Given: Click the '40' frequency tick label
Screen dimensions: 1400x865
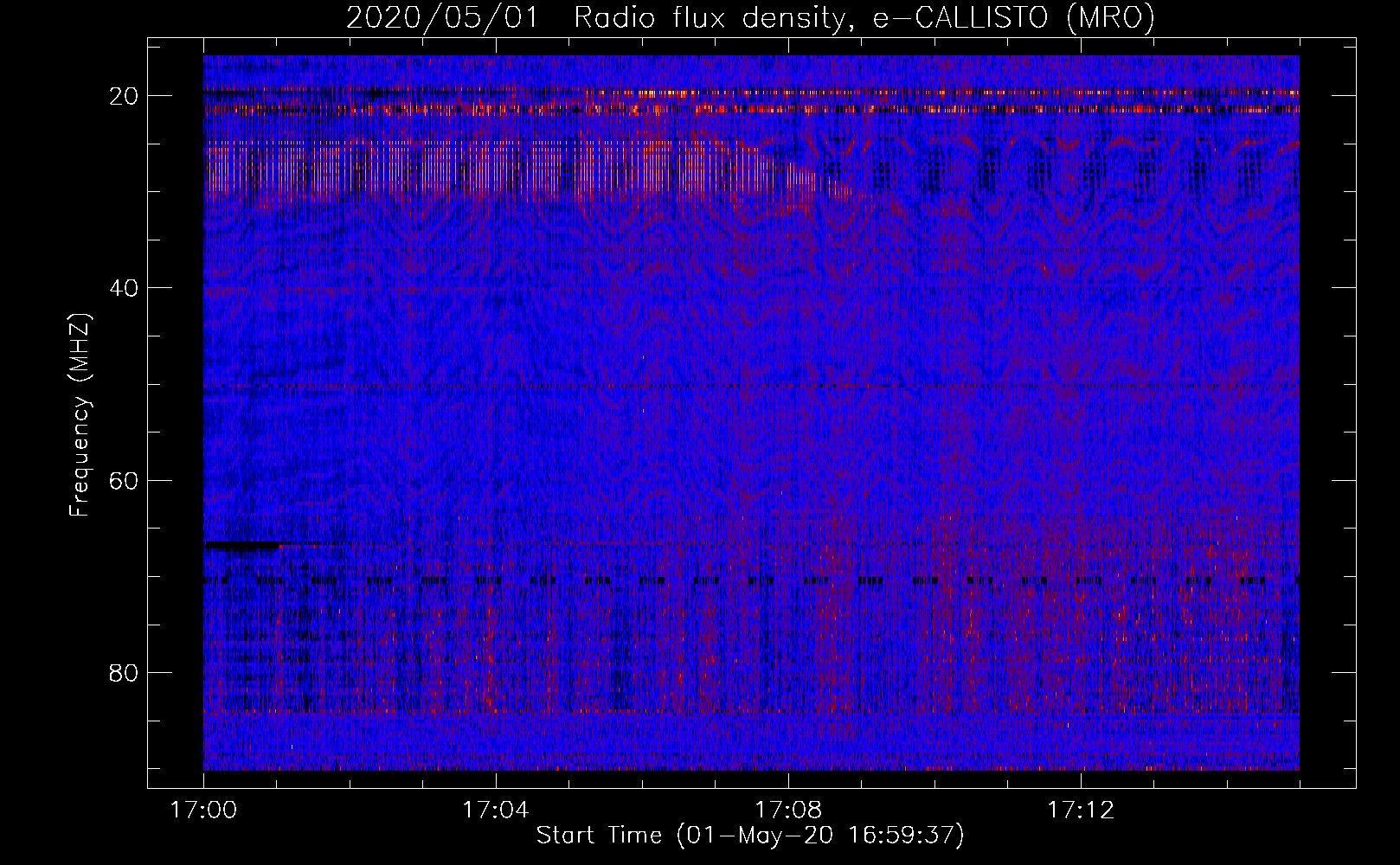Looking at the screenshot, I should pyautogui.click(x=124, y=288).
